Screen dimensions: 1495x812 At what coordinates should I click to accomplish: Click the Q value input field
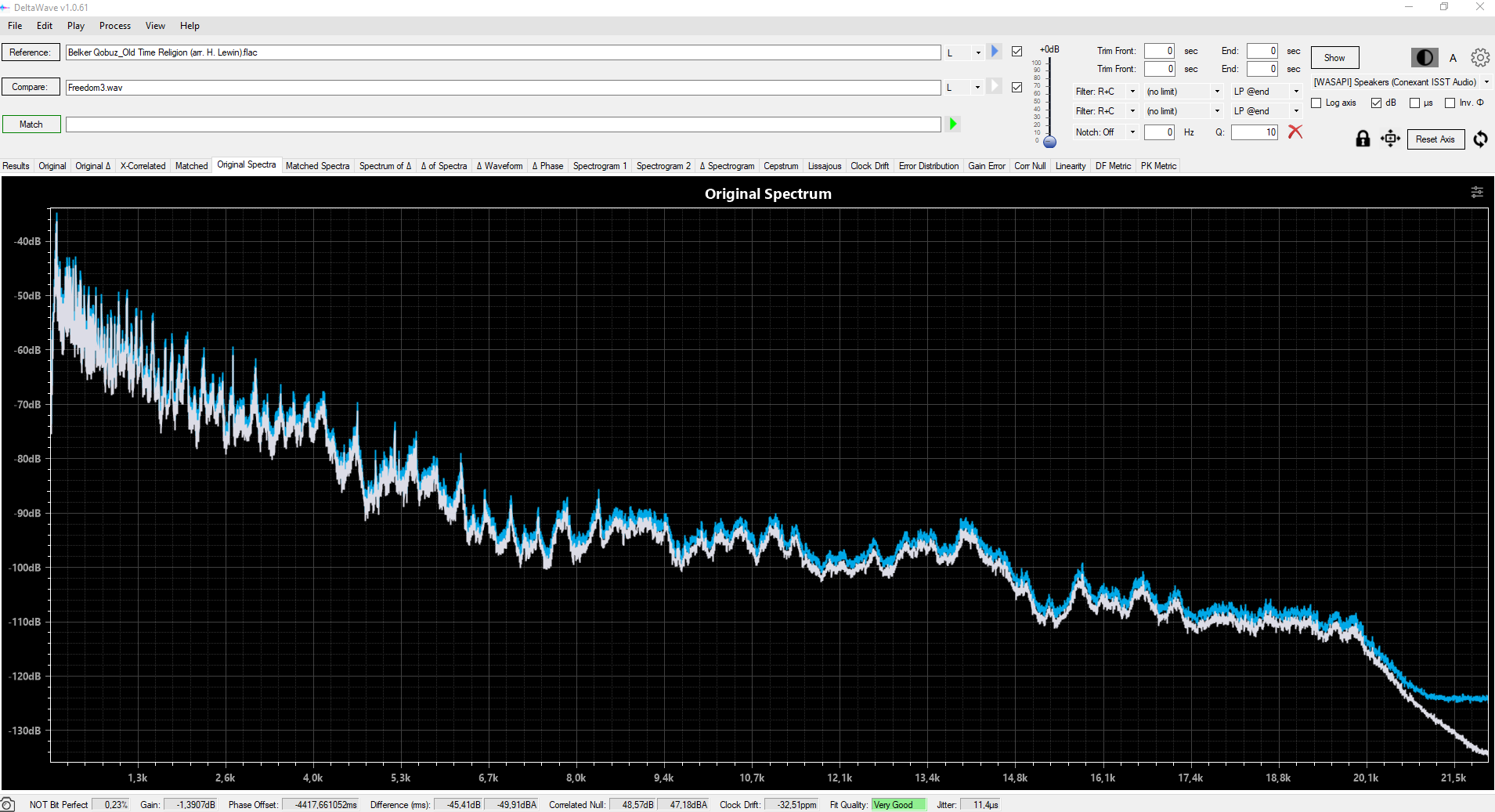click(x=1255, y=132)
